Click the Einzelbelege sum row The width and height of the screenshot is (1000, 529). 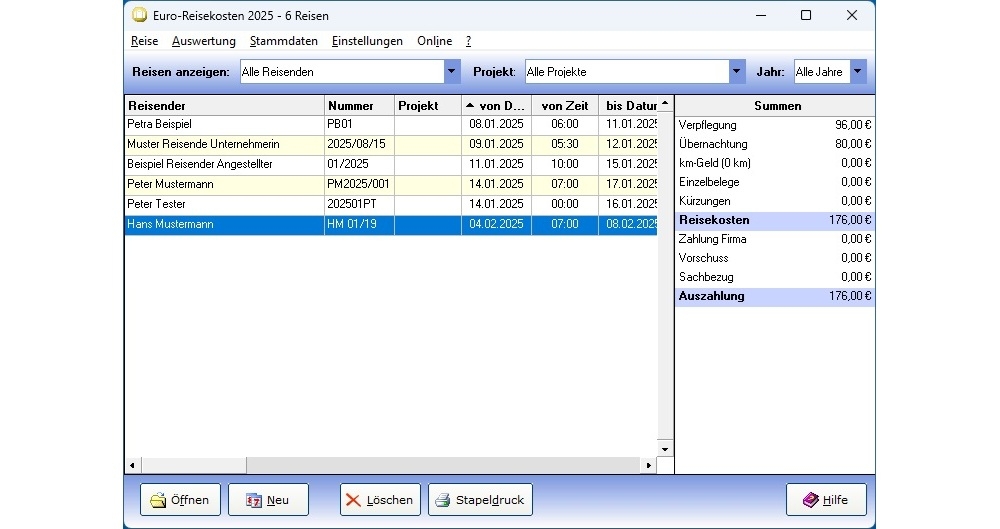pos(775,183)
